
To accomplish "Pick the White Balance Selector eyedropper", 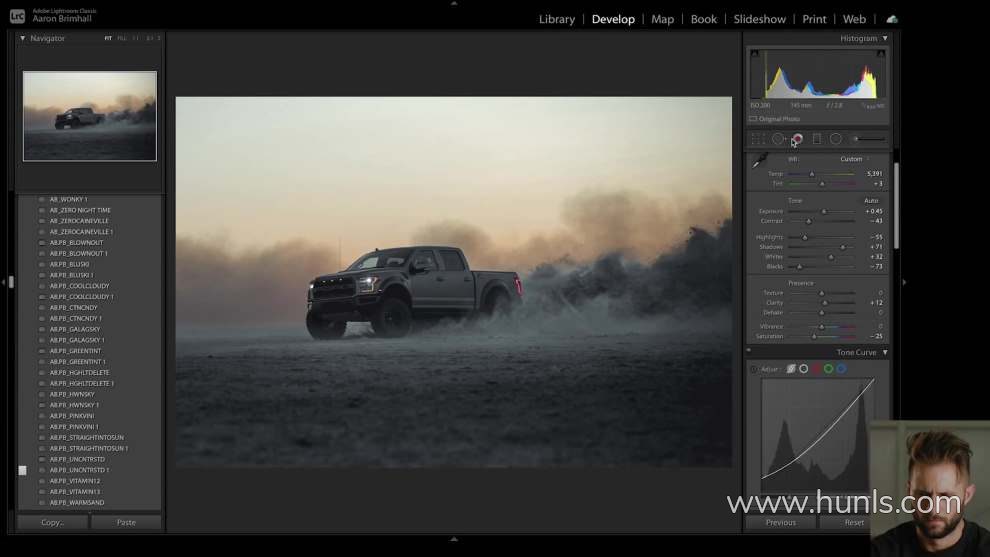I will (x=760, y=160).
